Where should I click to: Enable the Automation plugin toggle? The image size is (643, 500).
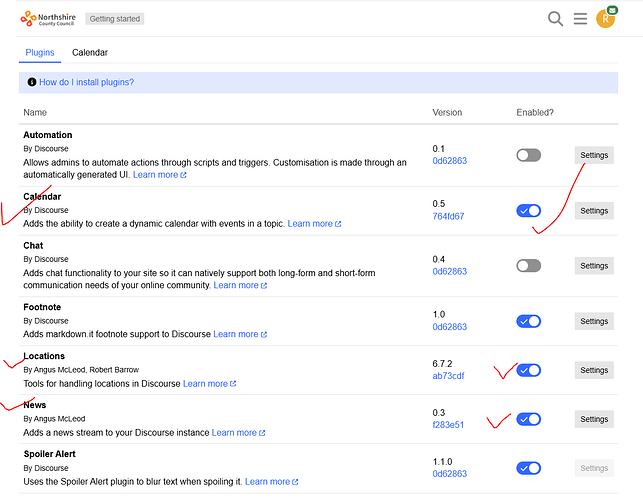[x=529, y=155]
